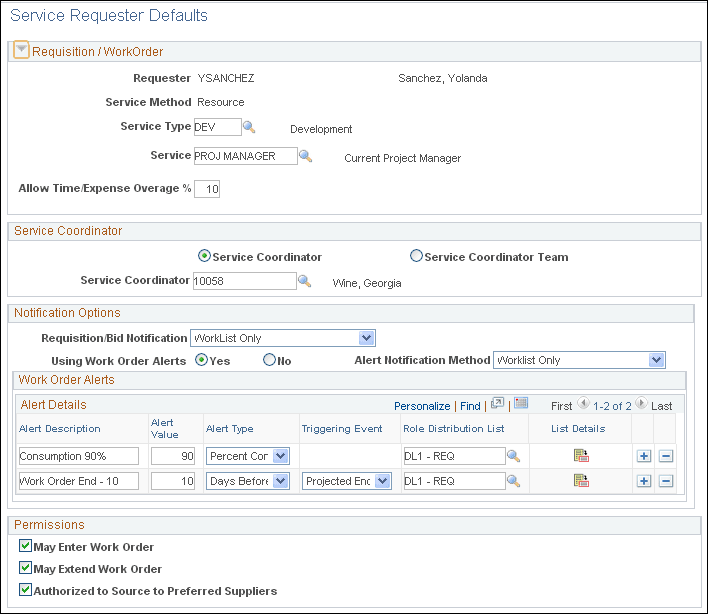Click DL1 - REQ field in Consumption row
Image resolution: width=708 pixels, height=614 pixels.
click(454, 456)
